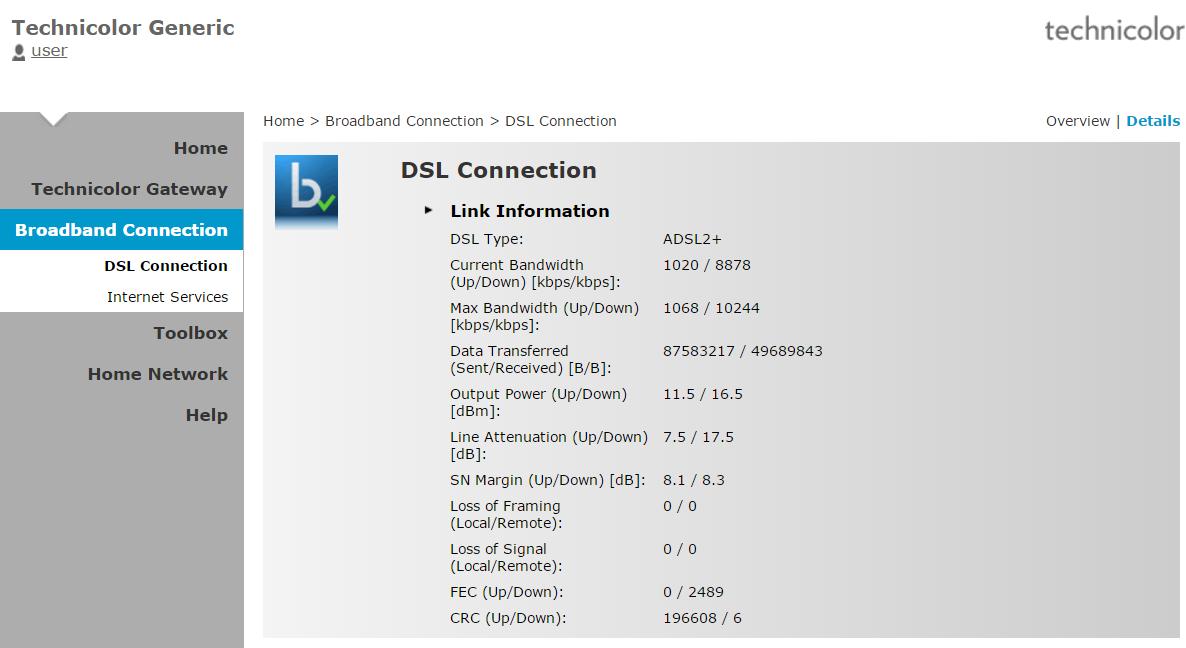
Task: Collapse the Link Information section arrow
Action: coord(428,210)
